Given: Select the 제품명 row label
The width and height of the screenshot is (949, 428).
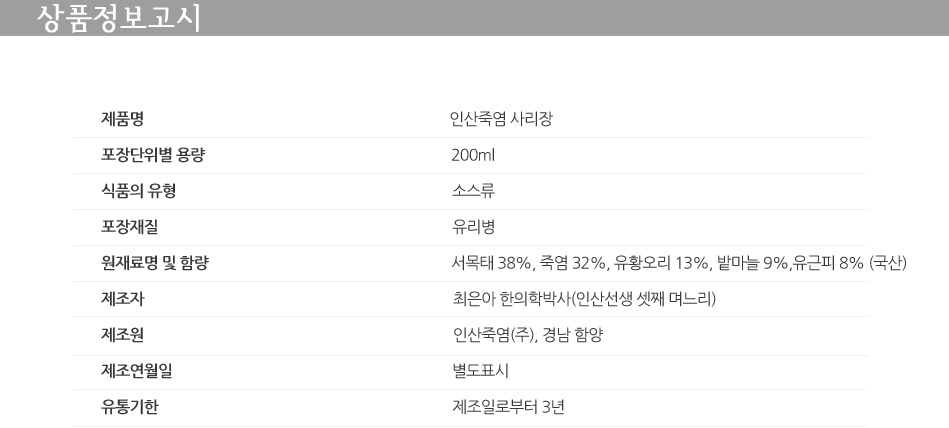Looking at the screenshot, I should (122, 119).
